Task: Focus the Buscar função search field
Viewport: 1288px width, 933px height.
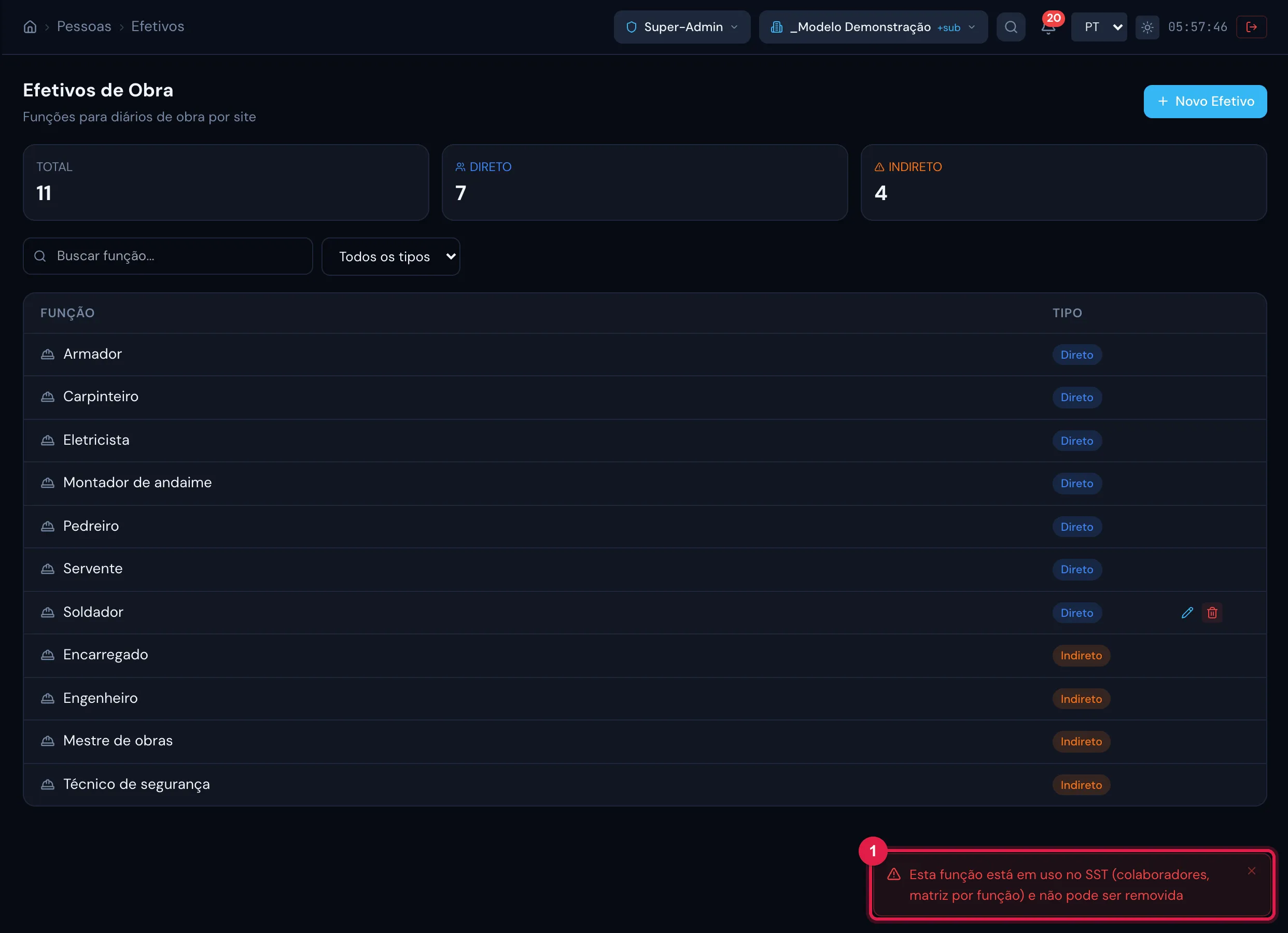Action: 167,256
